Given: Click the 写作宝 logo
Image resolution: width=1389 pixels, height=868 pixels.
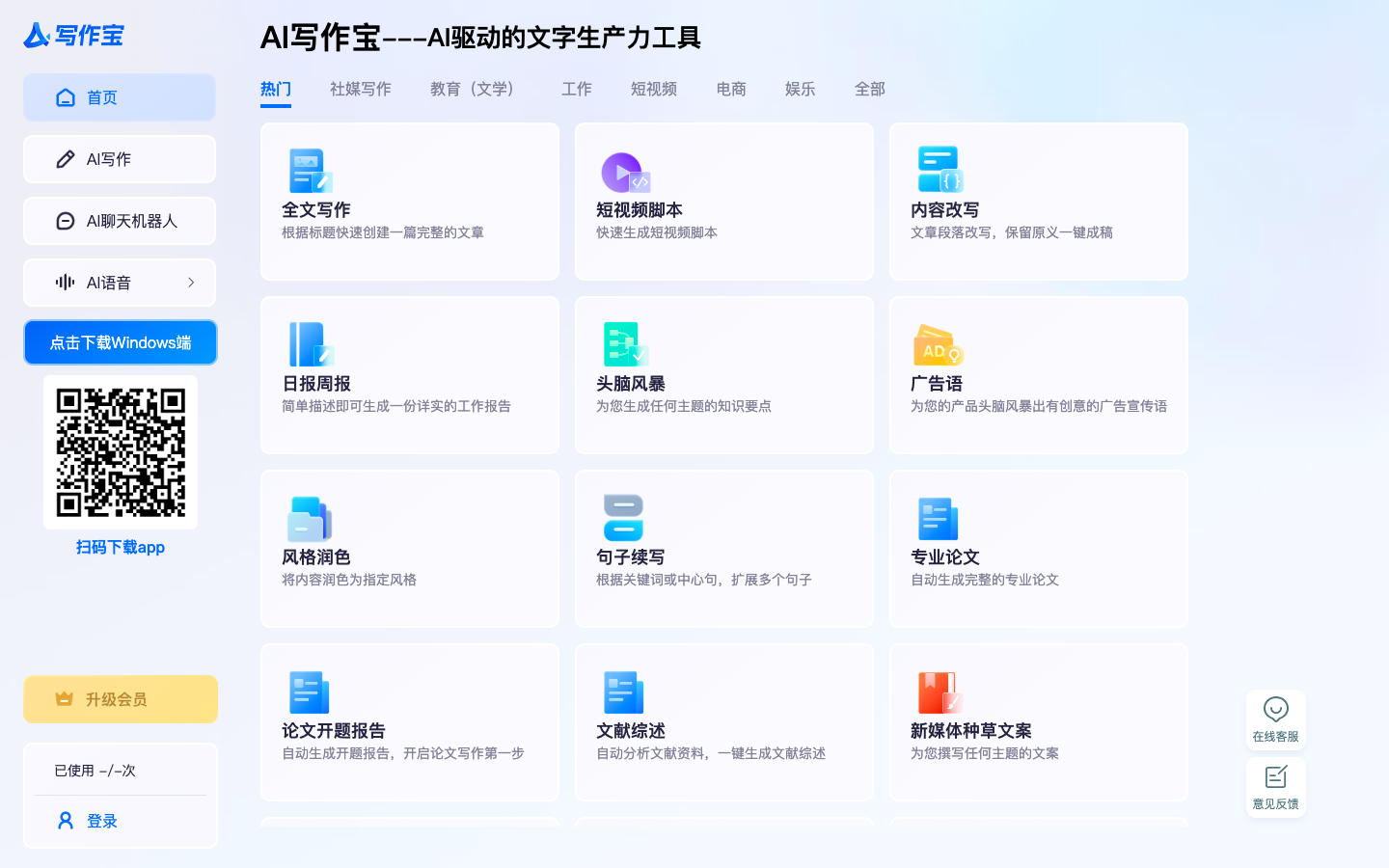Looking at the screenshot, I should point(74,36).
